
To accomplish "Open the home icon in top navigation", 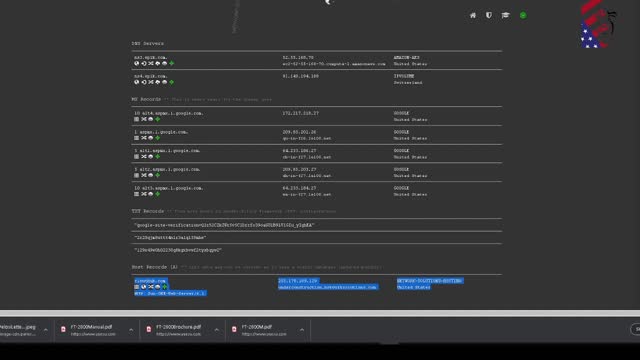I will tap(473, 15).
